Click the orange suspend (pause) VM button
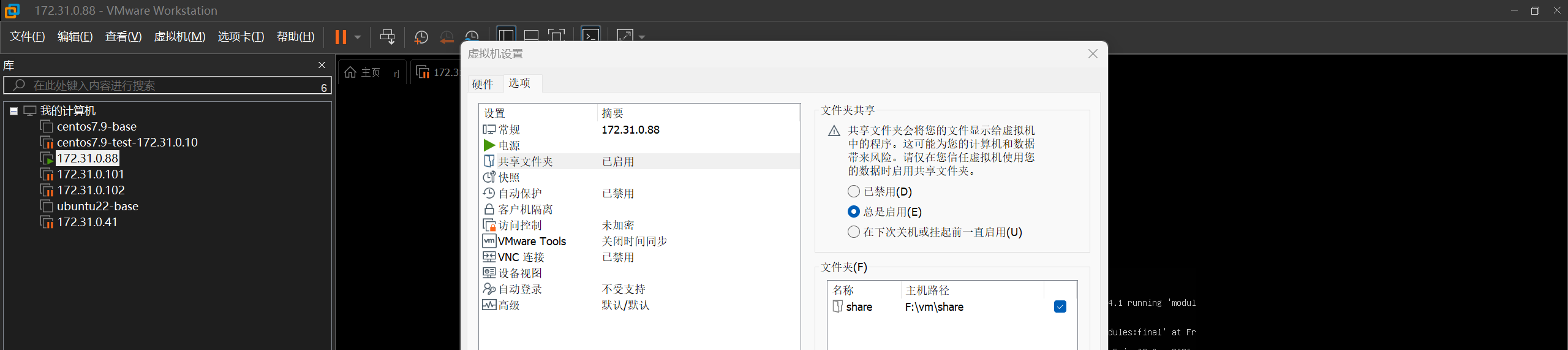1568x350 pixels. pos(340,37)
